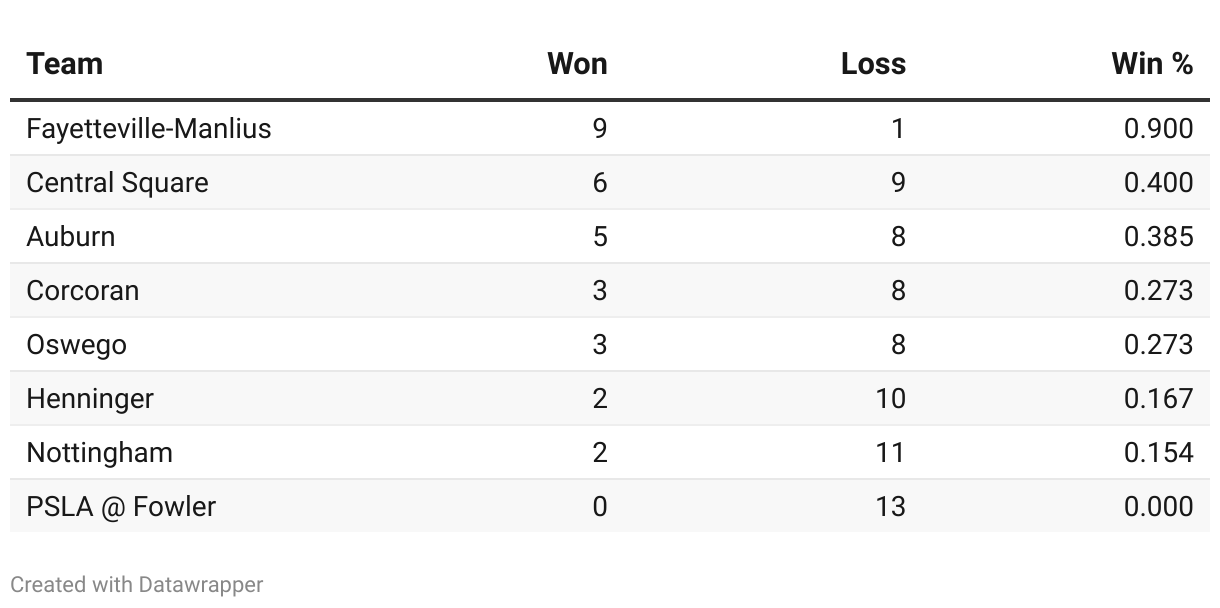Click the Corcoran row label

coord(83,291)
